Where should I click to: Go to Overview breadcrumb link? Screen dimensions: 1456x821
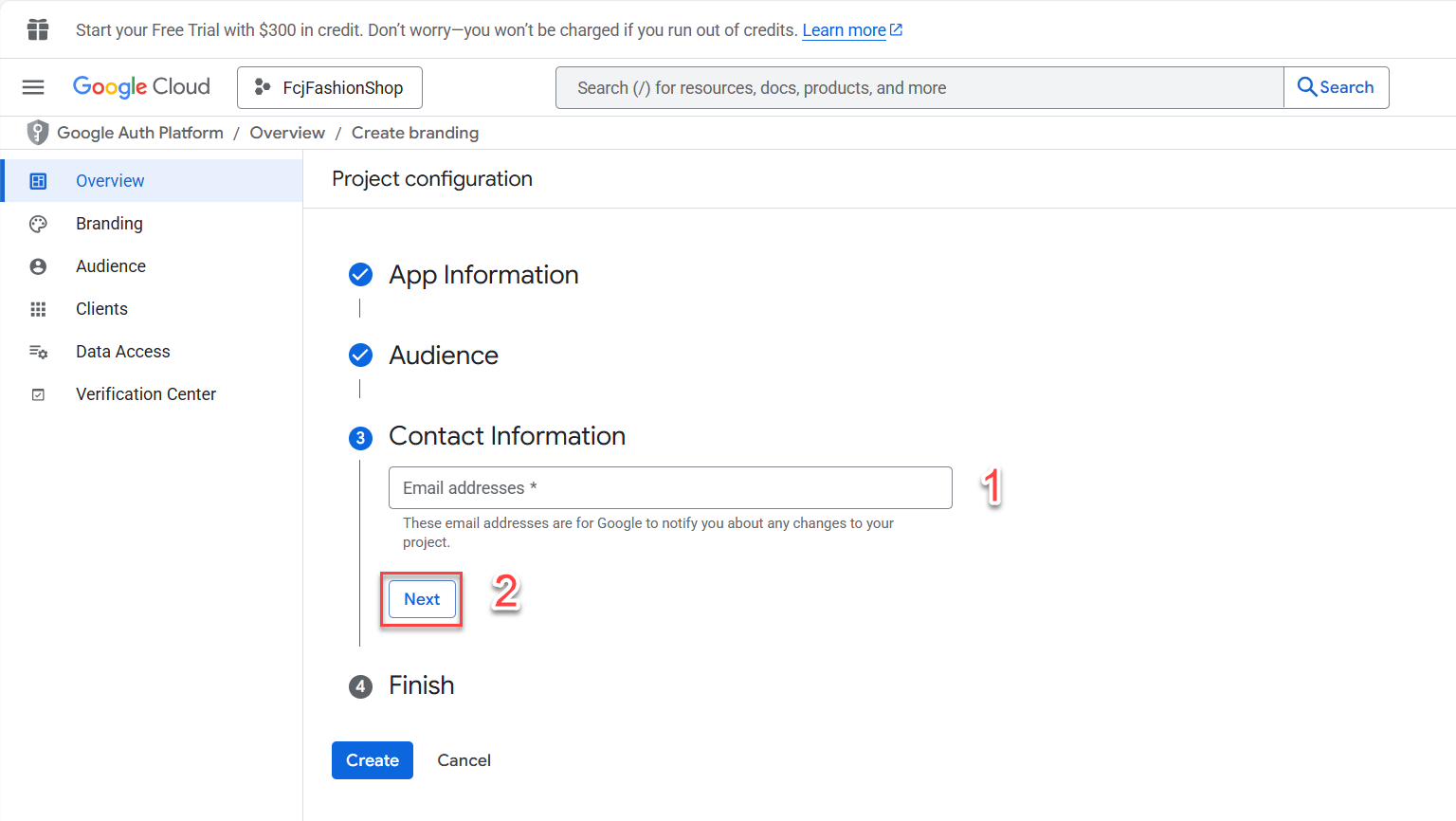[287, 133]
